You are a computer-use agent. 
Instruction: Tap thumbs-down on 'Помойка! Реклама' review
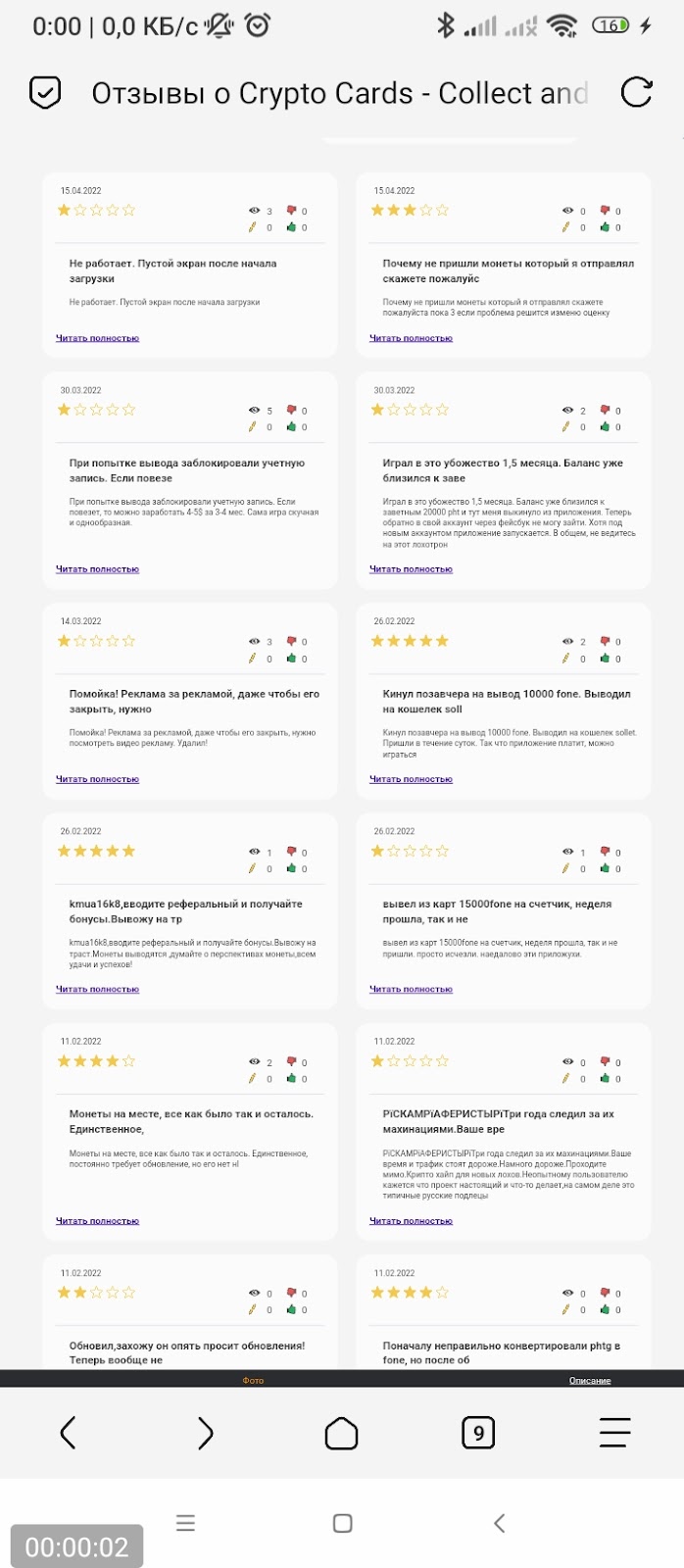pos(291,641)
